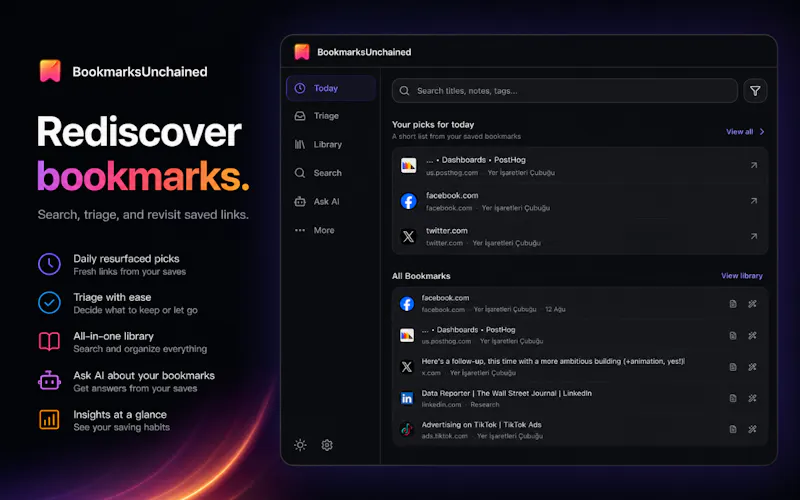Follow the View library link
This screenshot has height=500, width=800.
pyautogui.click(x=742, y=276)
